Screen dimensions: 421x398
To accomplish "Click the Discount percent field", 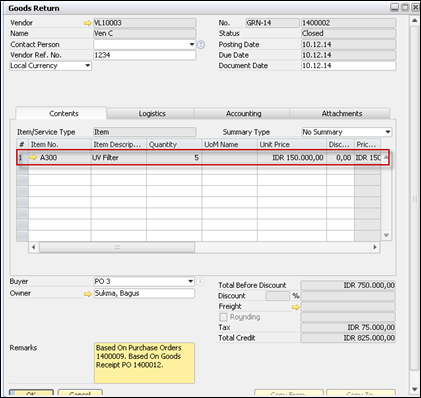I will tap(277, 296).
